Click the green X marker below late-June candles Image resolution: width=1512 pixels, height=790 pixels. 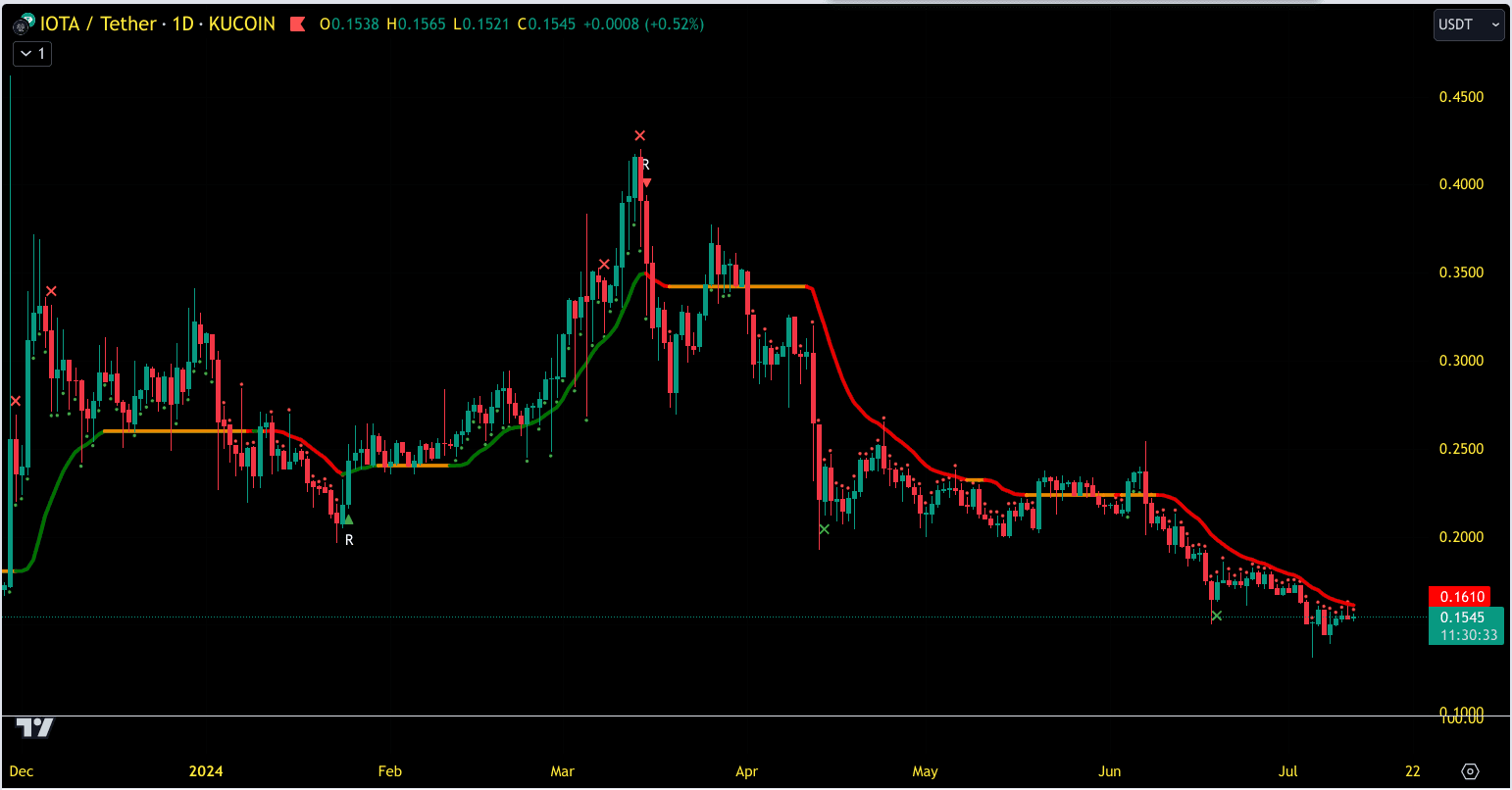click(1216, 616)
